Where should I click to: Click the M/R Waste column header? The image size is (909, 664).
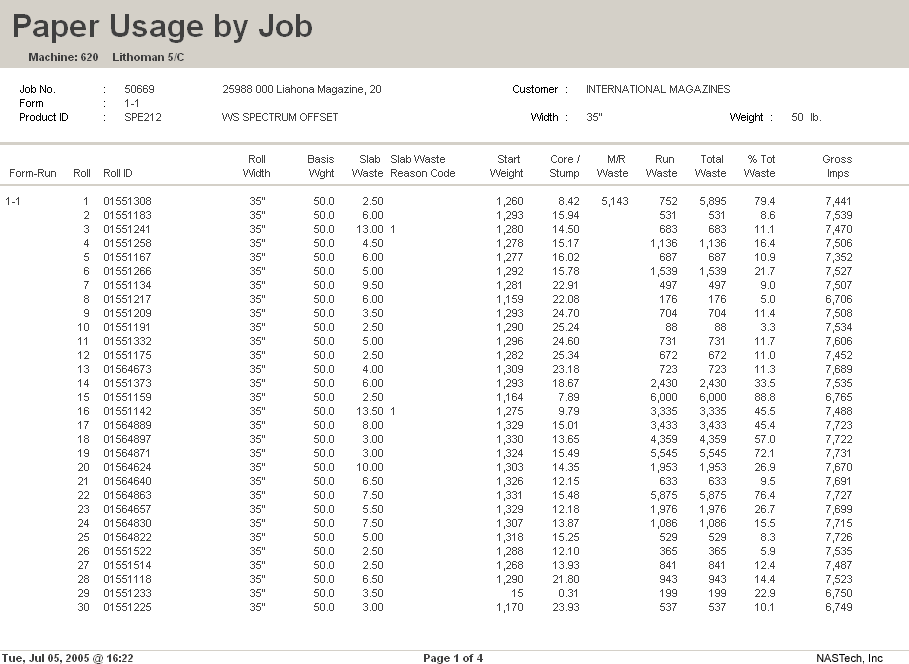613,166
